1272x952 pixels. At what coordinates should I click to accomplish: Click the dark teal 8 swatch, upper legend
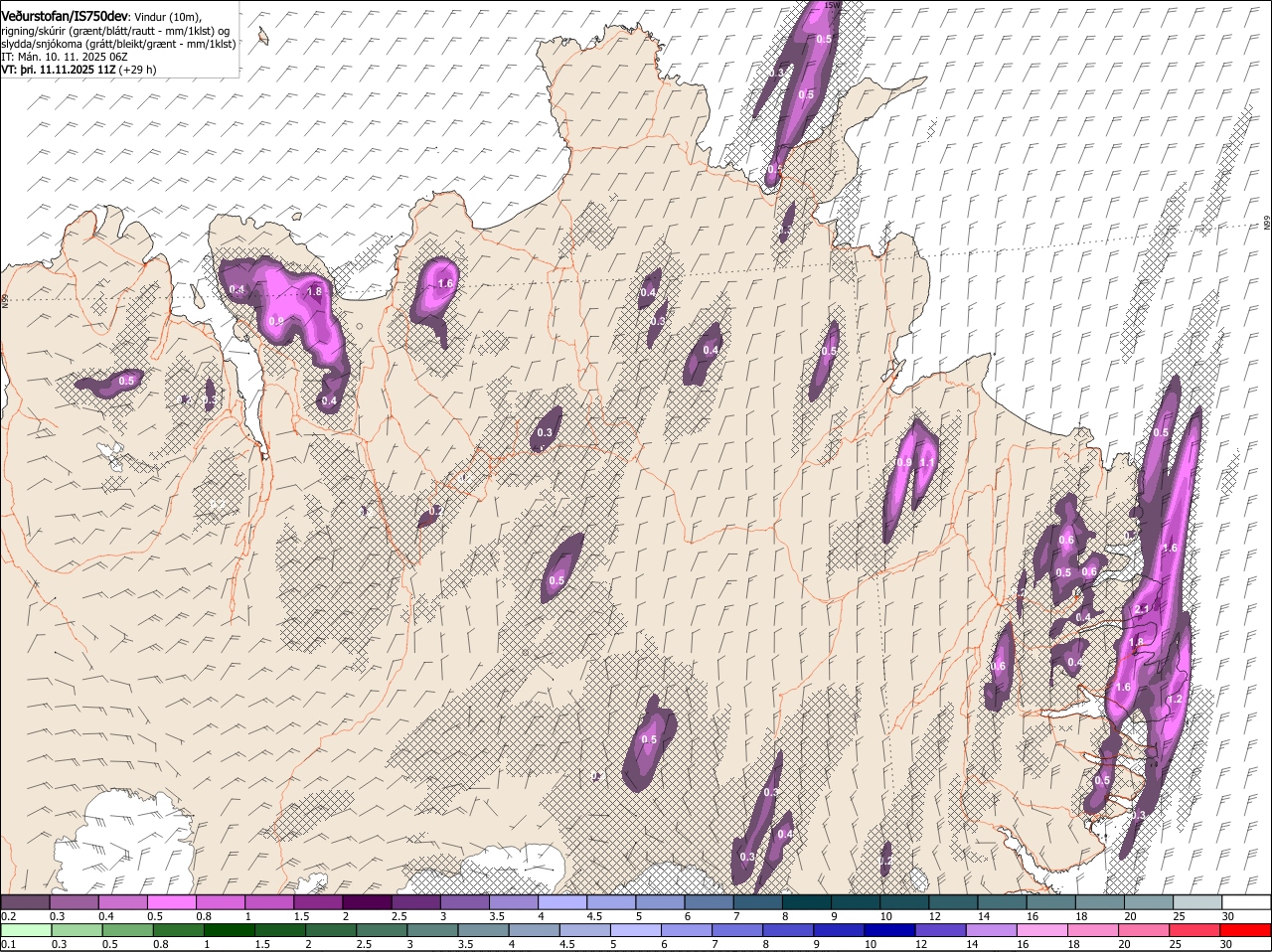[x=805, y=901]
